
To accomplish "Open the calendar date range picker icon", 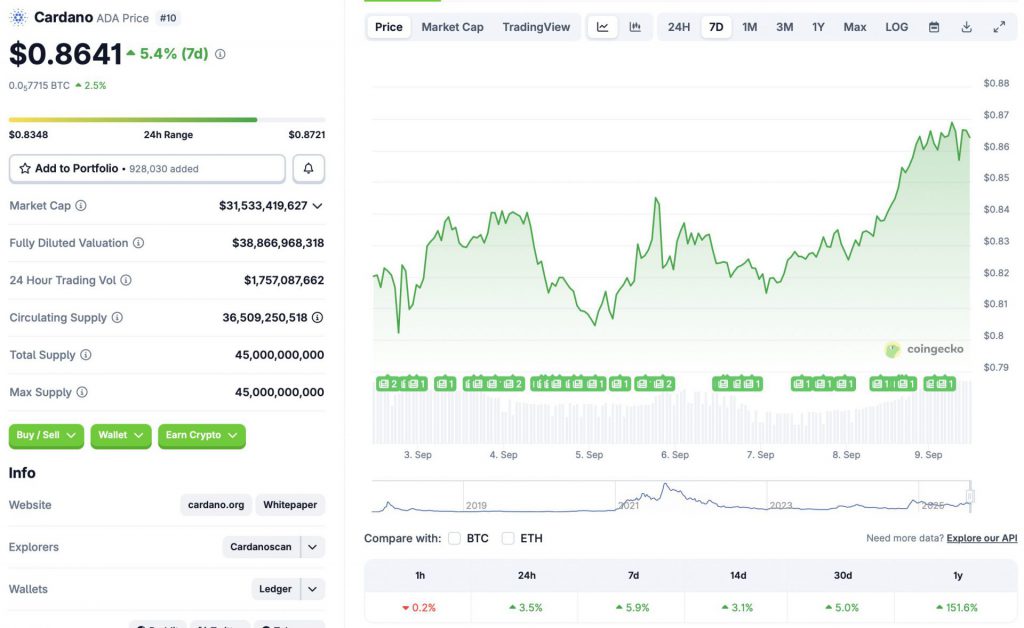I will pos(934,27).
